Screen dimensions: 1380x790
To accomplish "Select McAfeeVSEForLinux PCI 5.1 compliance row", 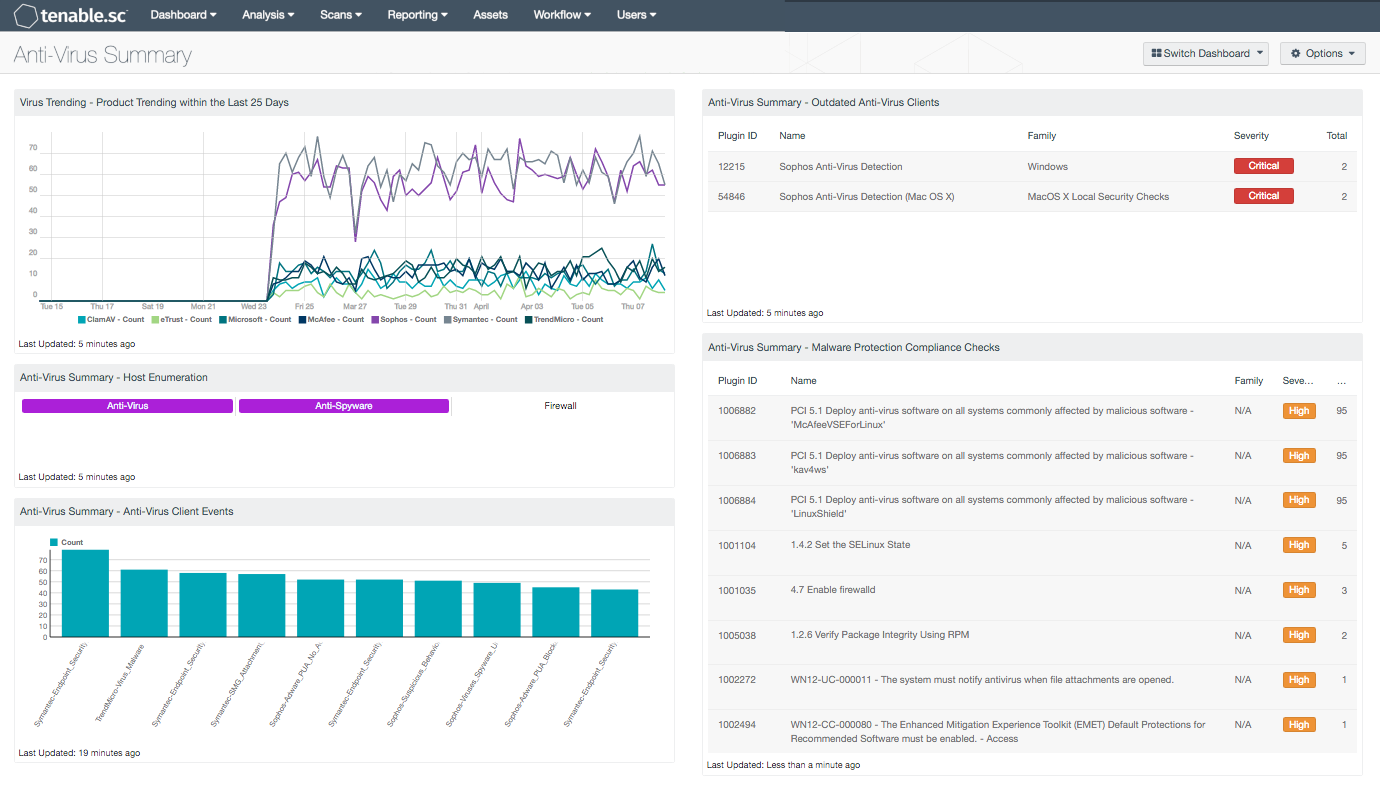I will [x=1032, y=418].
